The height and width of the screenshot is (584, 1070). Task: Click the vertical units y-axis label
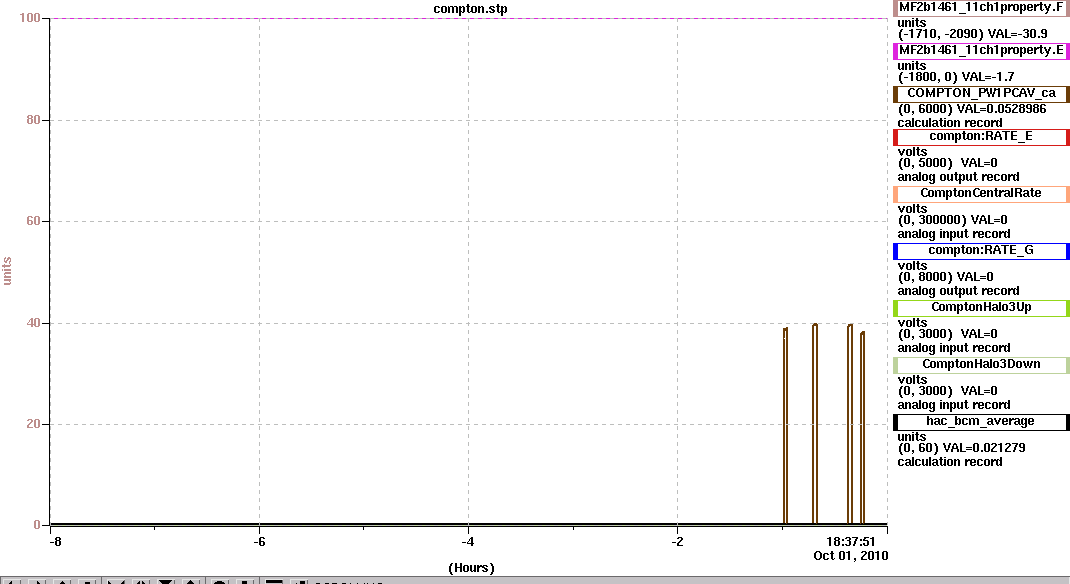click(x=8, y=271)
